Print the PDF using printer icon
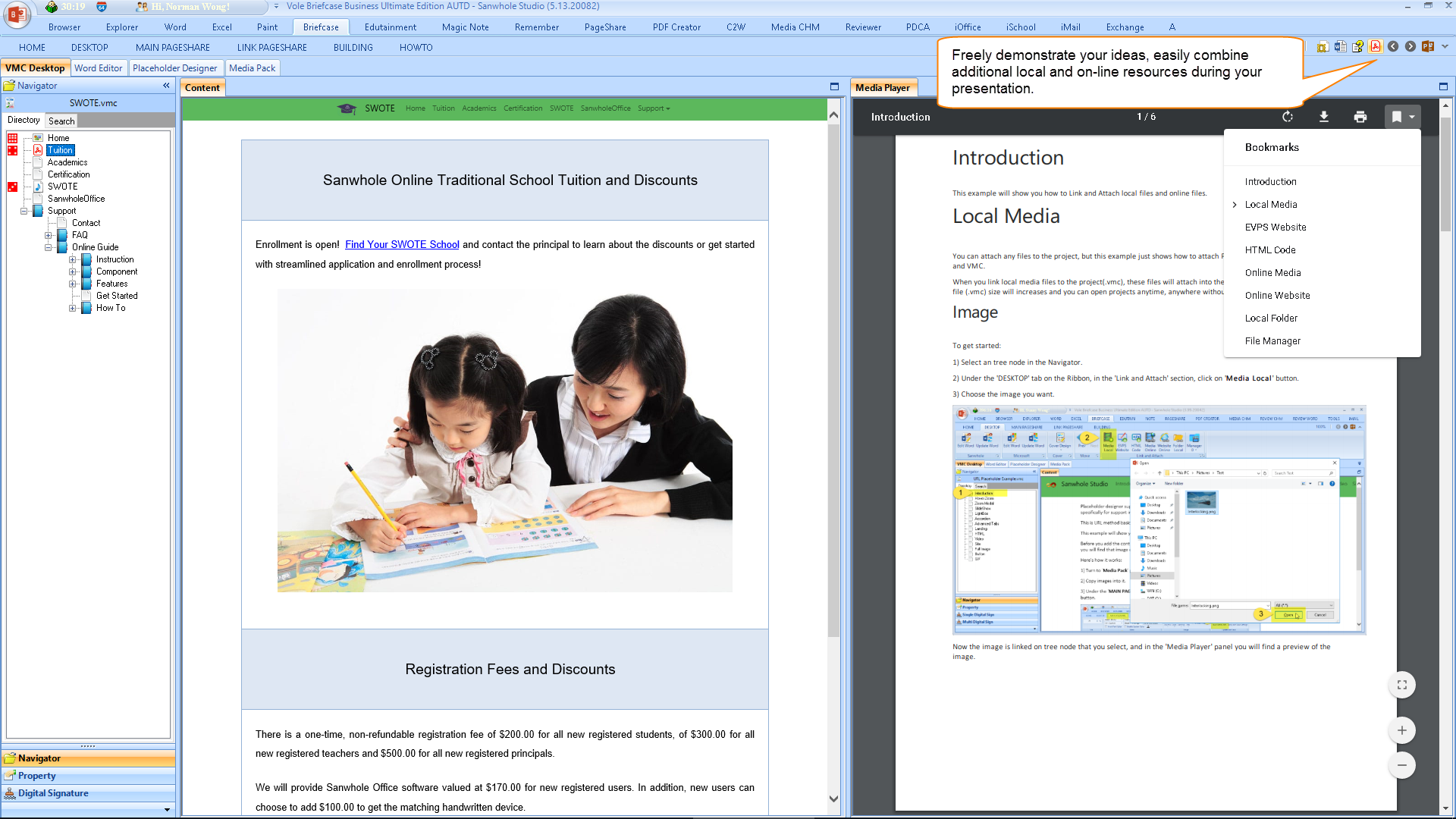Image resolution: width=1456 pixels, height=819 pixels. coord(1360,117)
